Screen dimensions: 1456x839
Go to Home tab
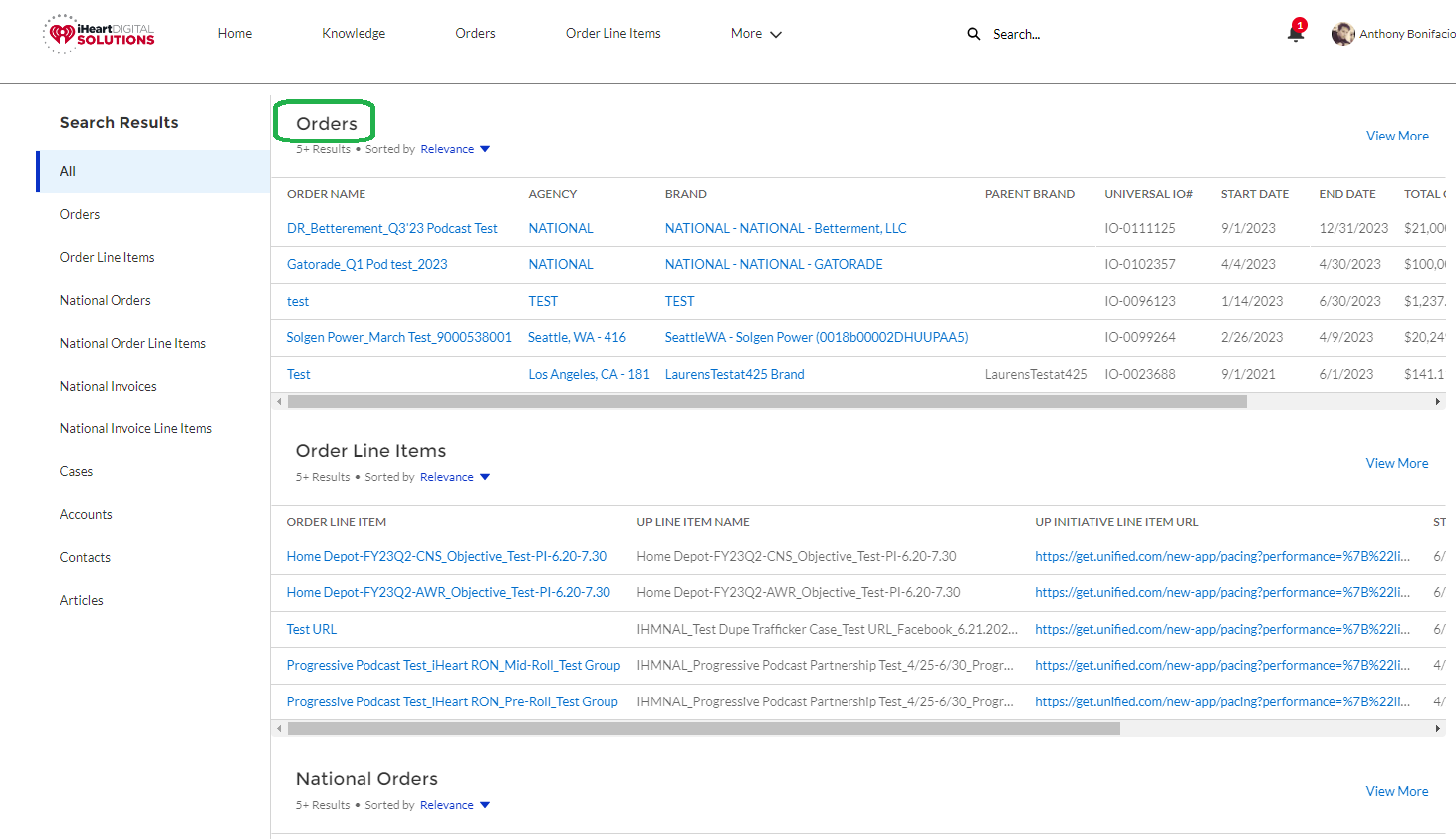click(235, 34)
